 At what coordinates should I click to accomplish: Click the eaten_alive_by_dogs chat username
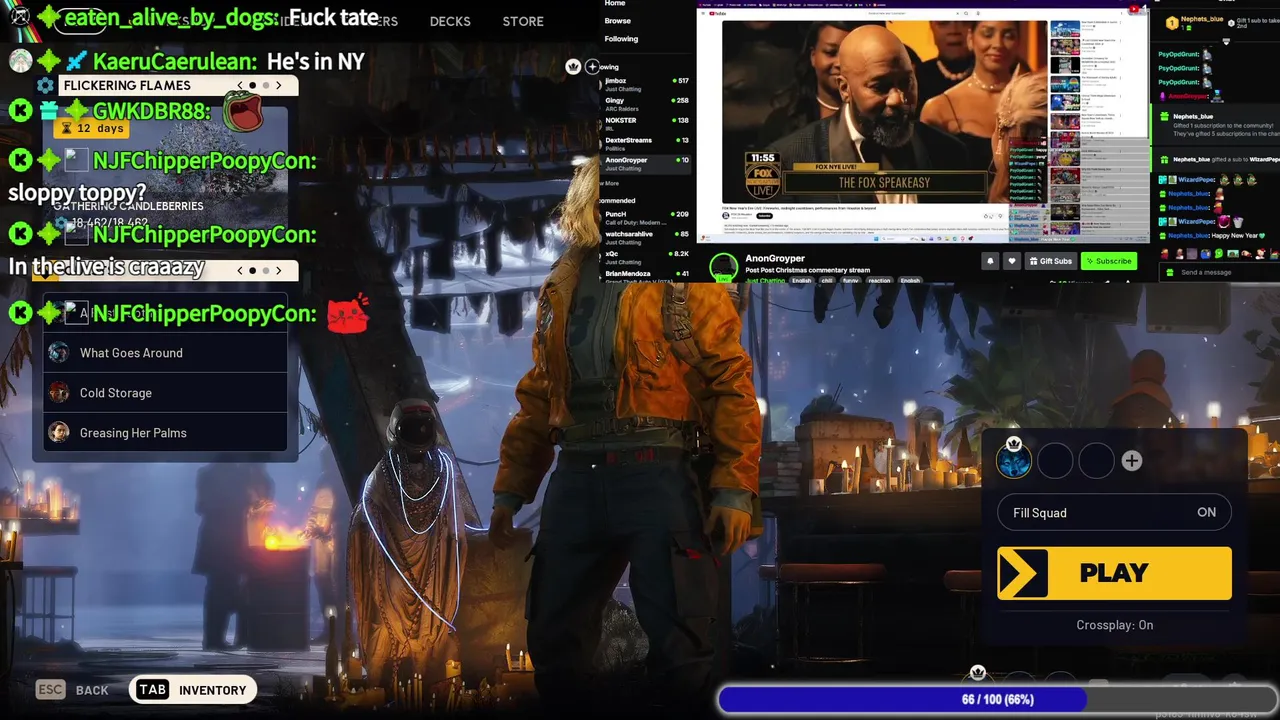171,17
